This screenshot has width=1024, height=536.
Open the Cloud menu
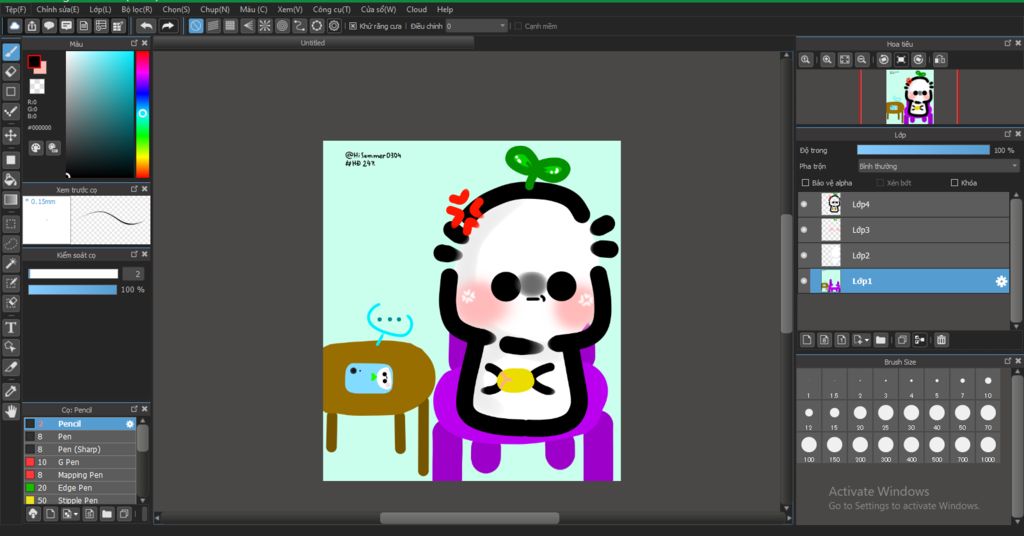417,9
